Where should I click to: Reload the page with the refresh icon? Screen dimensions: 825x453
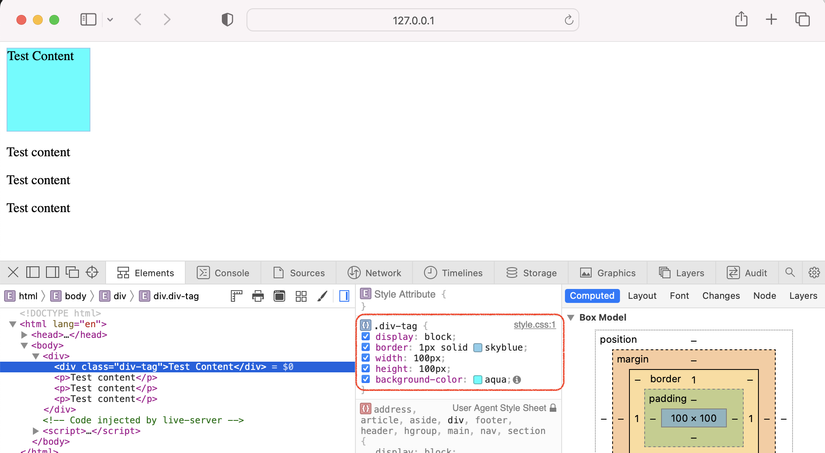[569, 21]
